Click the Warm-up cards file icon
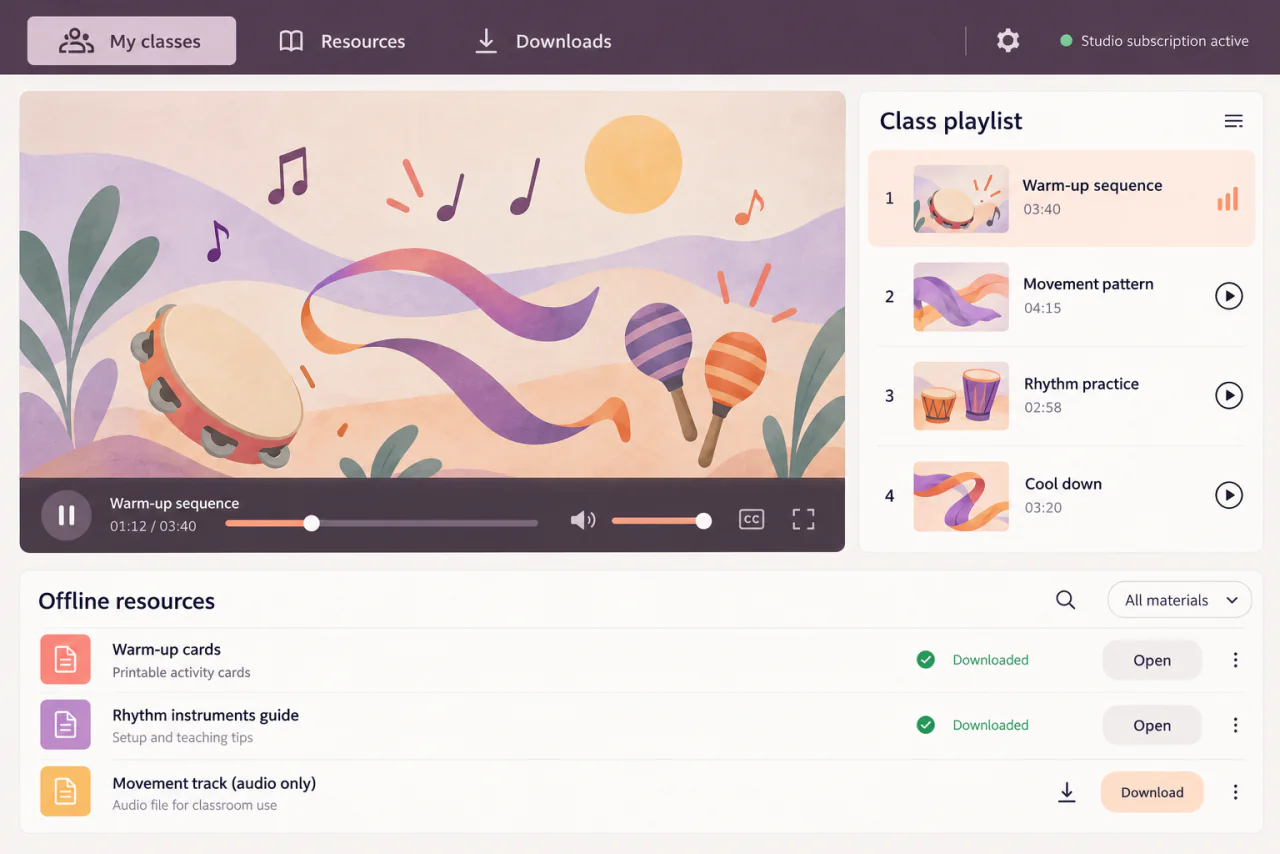 tap(65, 660)
